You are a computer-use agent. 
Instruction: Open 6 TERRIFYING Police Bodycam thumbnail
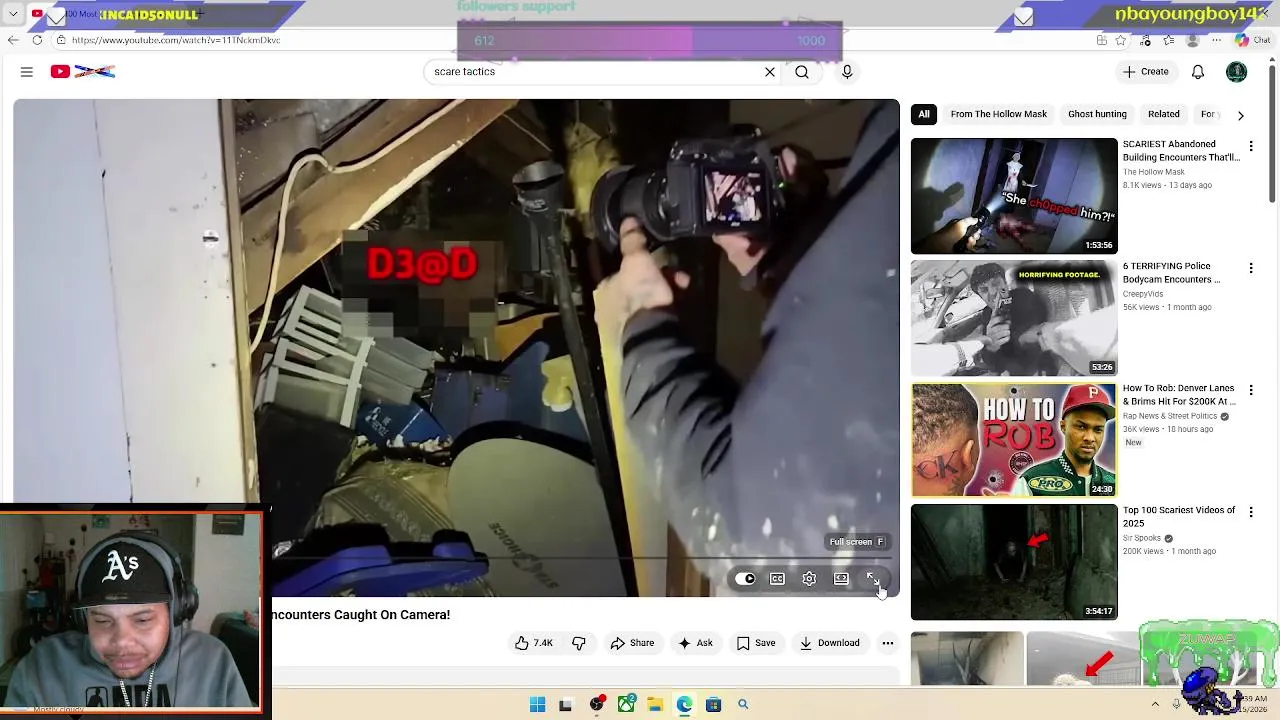tap(1014, 318)
